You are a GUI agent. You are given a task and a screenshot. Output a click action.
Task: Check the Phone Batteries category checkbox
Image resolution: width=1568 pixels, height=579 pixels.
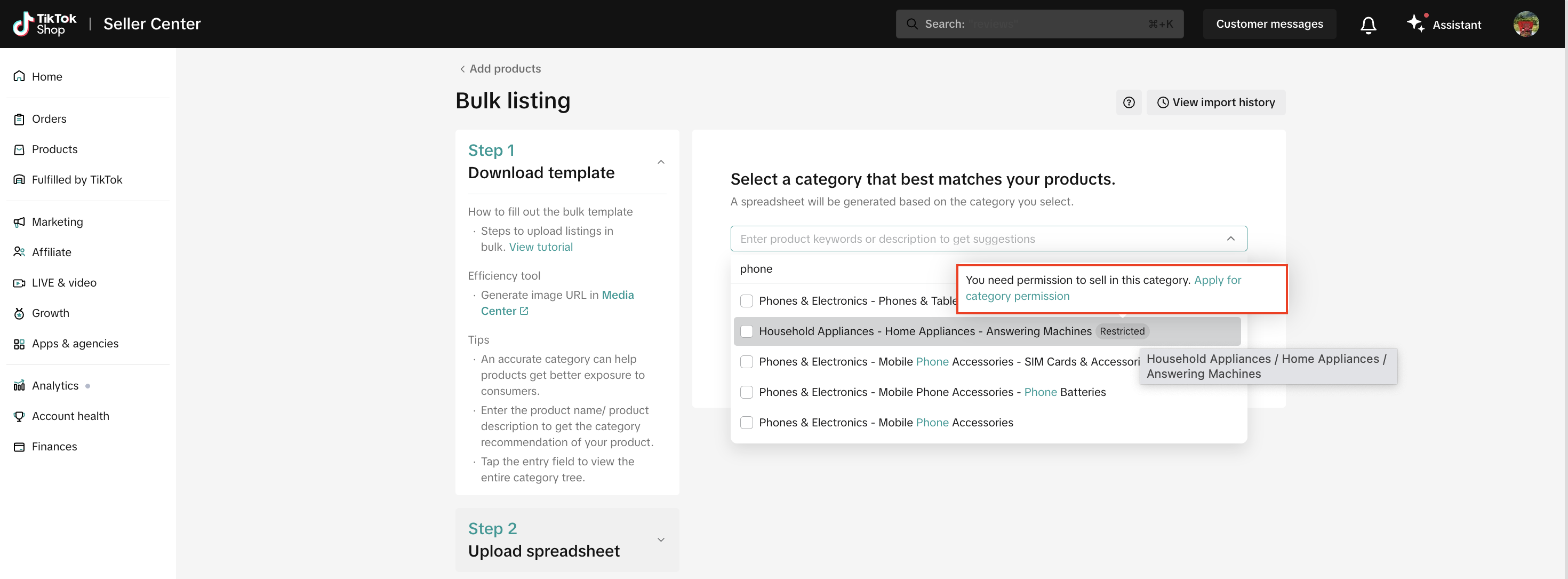point(746,392)
